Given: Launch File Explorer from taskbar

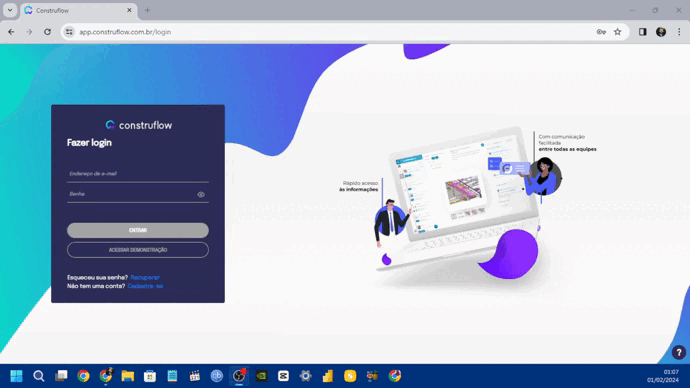Looking at the screenshot, I should click(128, 376).
